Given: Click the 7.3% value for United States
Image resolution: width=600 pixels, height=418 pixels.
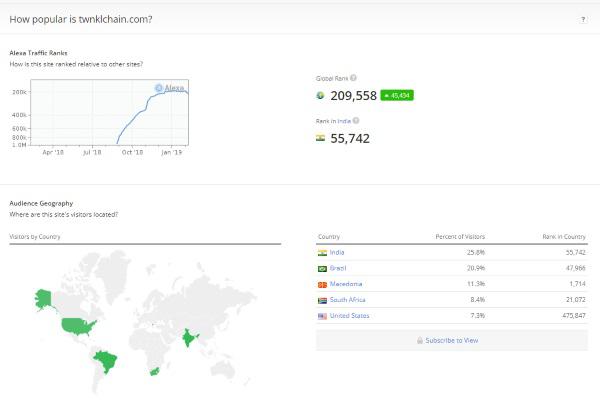Looking at the screenshot, I should tap(478, 315).
